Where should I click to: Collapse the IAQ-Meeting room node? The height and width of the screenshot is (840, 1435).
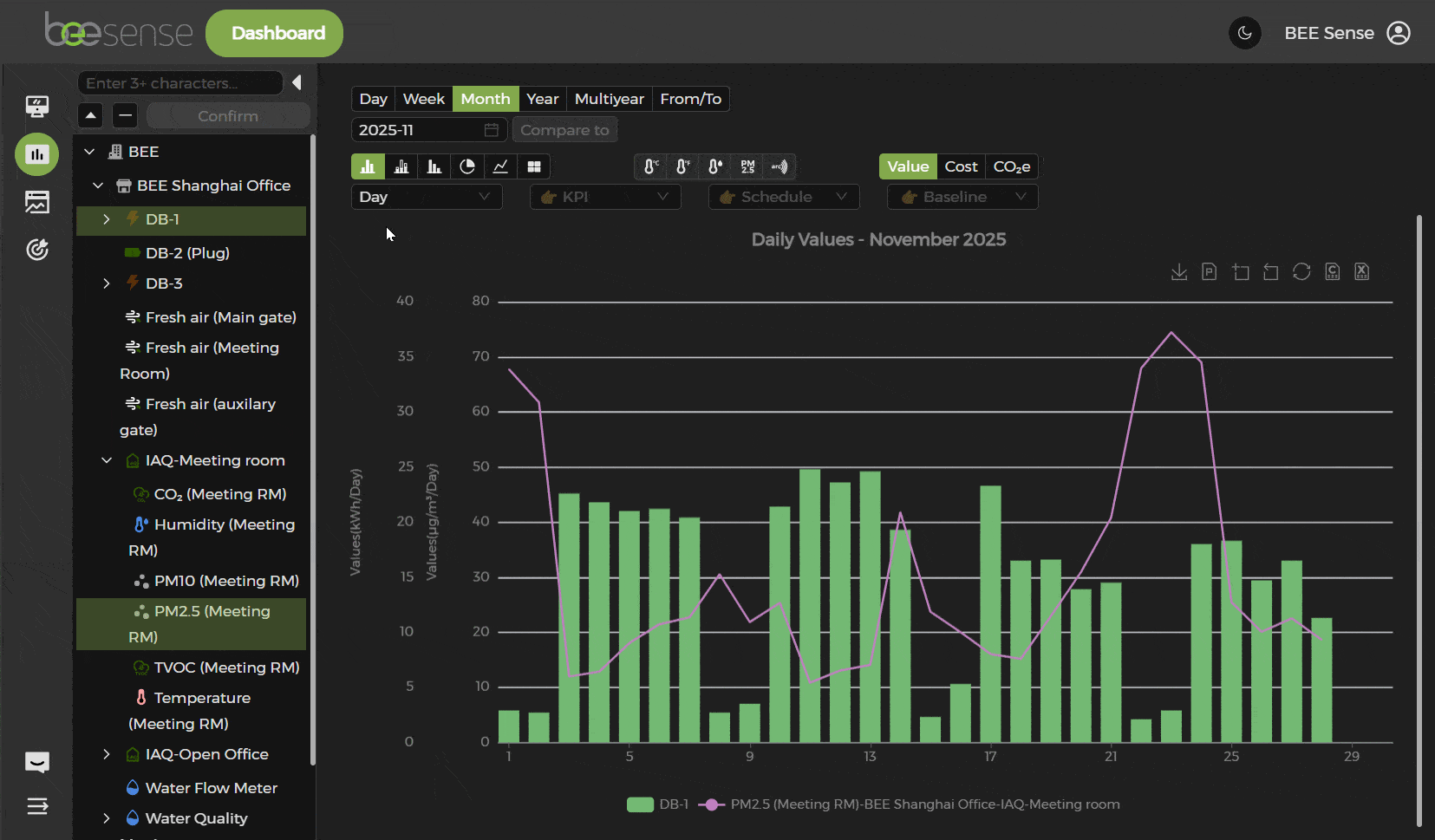pyautogui.click(x=107, y=460)
